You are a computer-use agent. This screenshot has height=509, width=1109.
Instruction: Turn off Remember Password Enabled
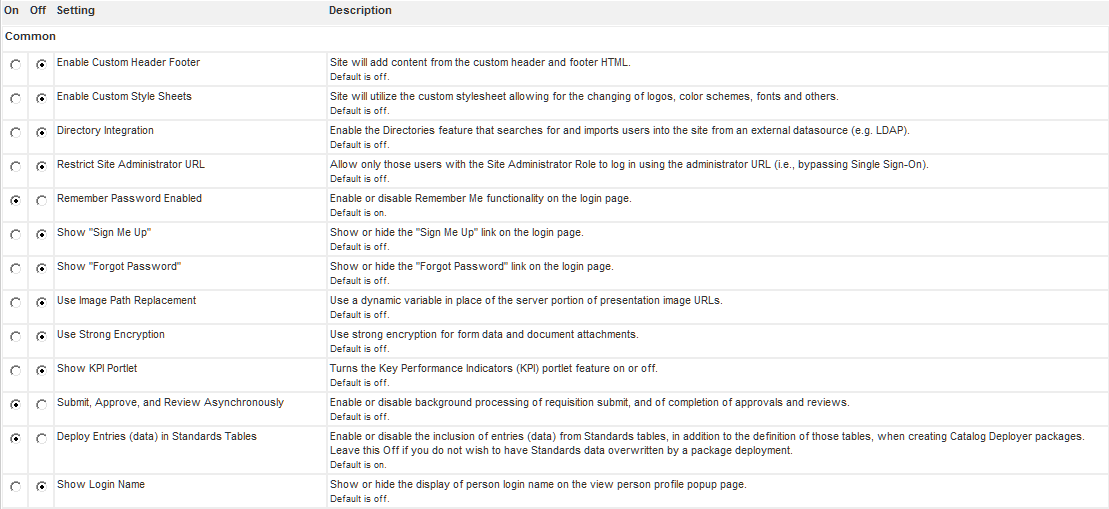41,201
